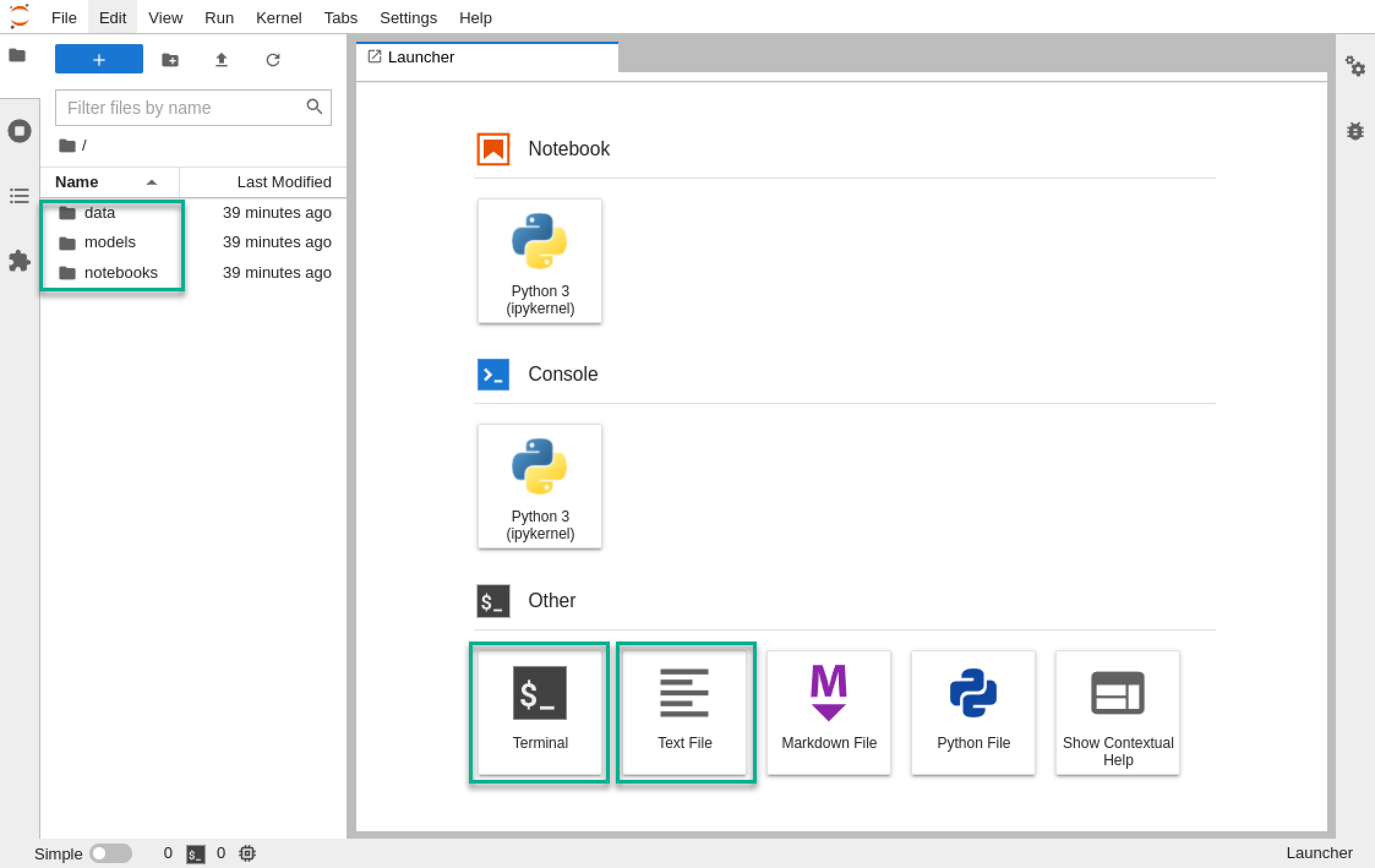Refresh the file browser list
This screenshot has width=1375, height=868.
(273, 59)
